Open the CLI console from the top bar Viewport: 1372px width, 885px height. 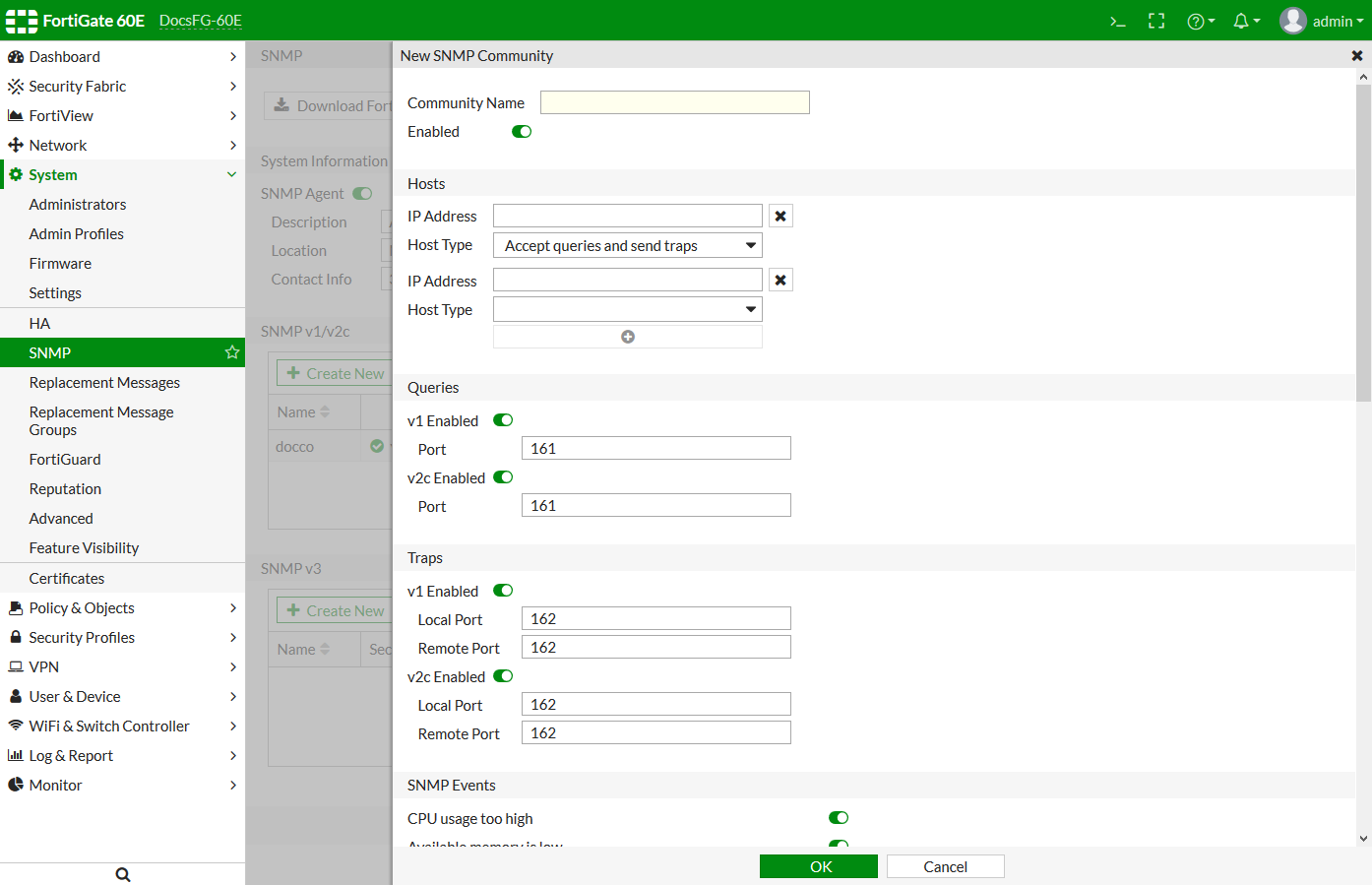point(1117,20)
